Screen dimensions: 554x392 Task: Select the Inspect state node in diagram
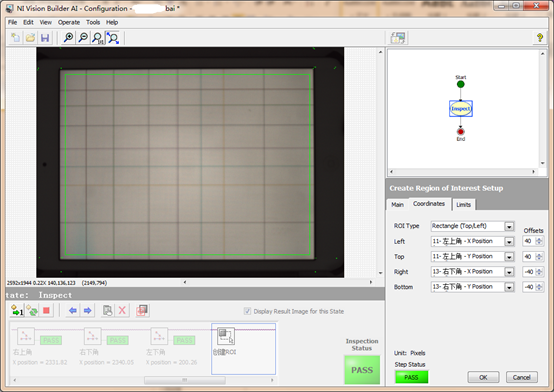coord(460,109)
